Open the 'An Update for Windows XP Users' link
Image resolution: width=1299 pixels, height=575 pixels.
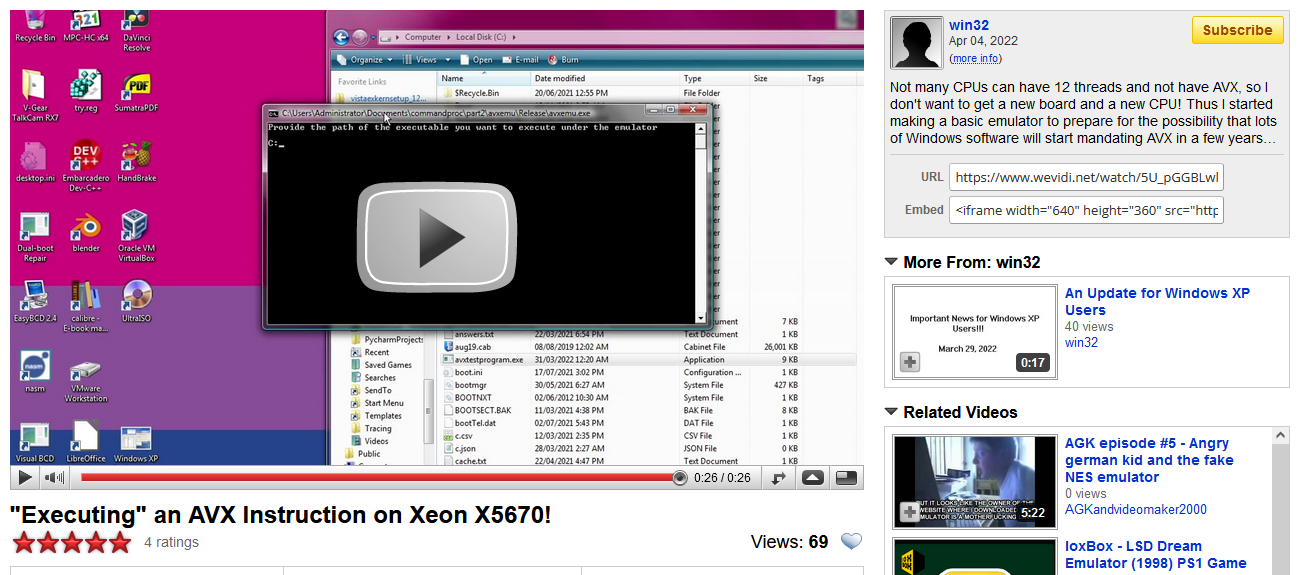tap(1157, 301)
